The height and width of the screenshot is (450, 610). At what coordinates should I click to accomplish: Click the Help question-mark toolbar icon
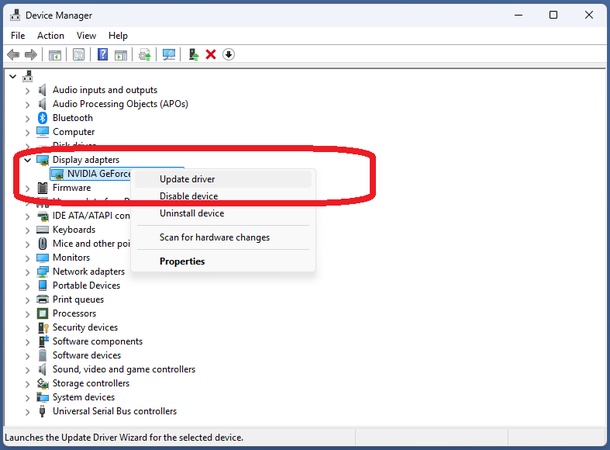102,54
